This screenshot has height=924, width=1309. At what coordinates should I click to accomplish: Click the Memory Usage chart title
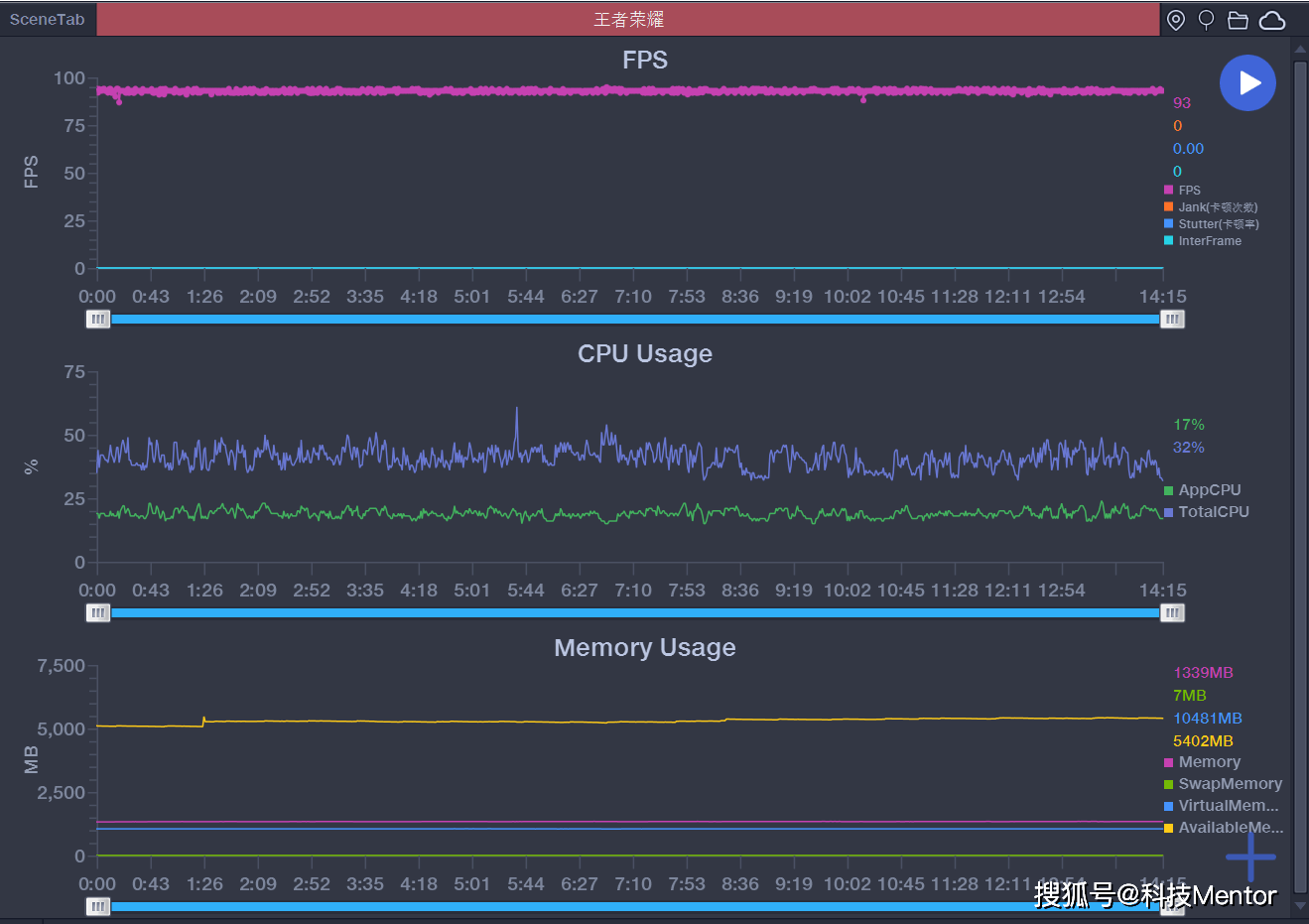click(x=645, y=647)
